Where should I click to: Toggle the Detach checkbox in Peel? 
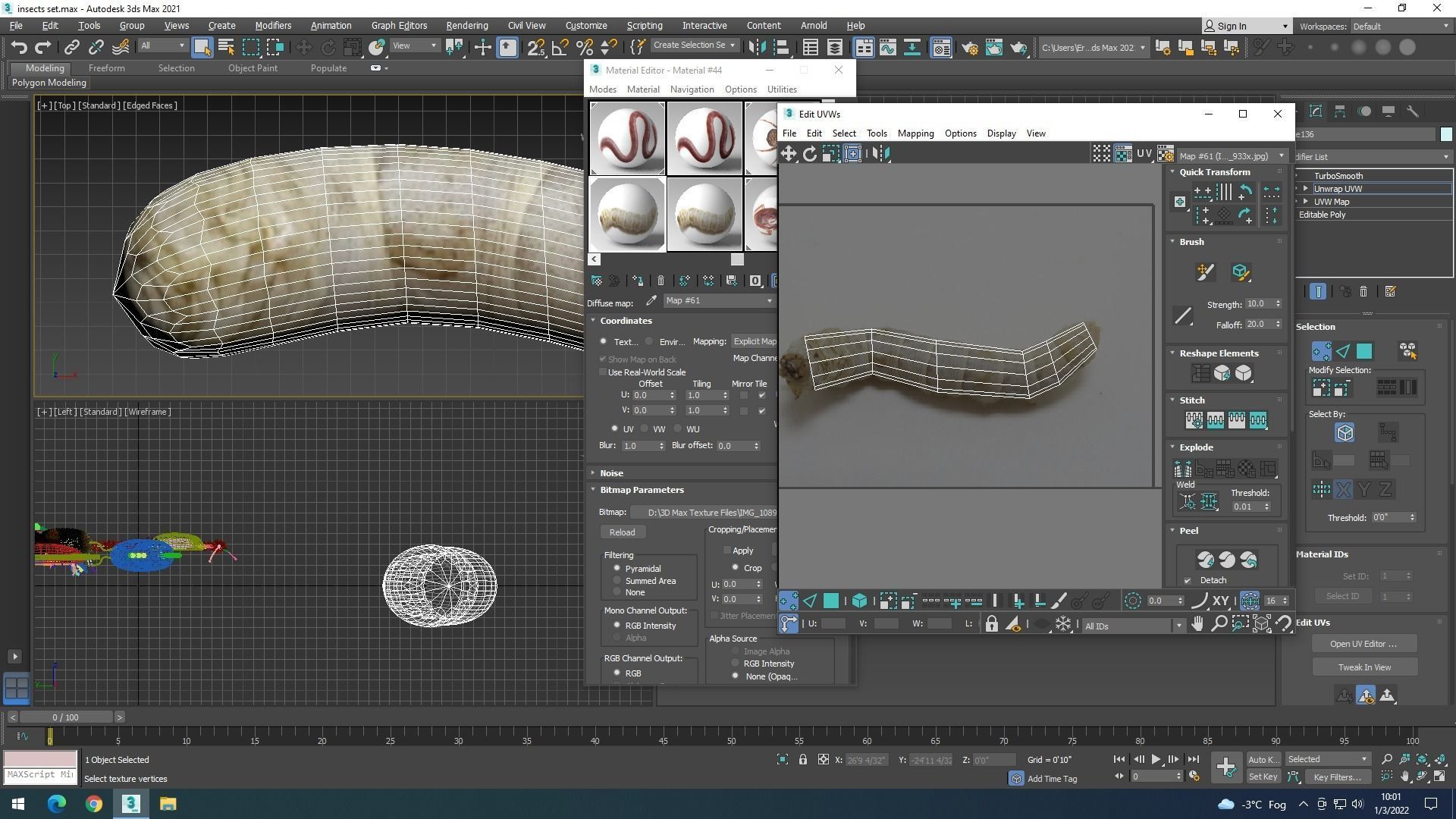point(1188,581)
